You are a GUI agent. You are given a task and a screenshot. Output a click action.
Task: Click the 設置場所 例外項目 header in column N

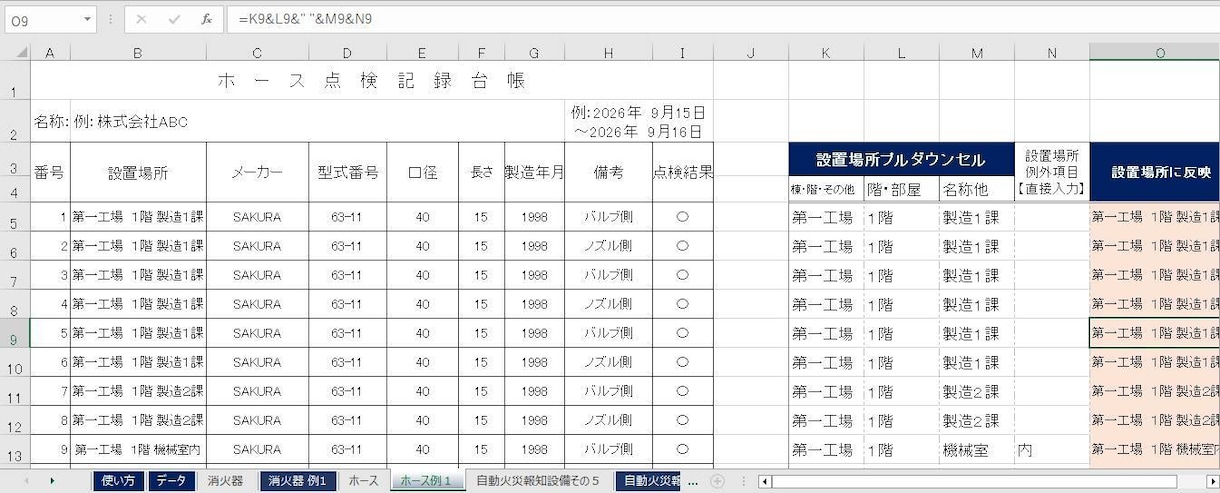pos(1052,173)
